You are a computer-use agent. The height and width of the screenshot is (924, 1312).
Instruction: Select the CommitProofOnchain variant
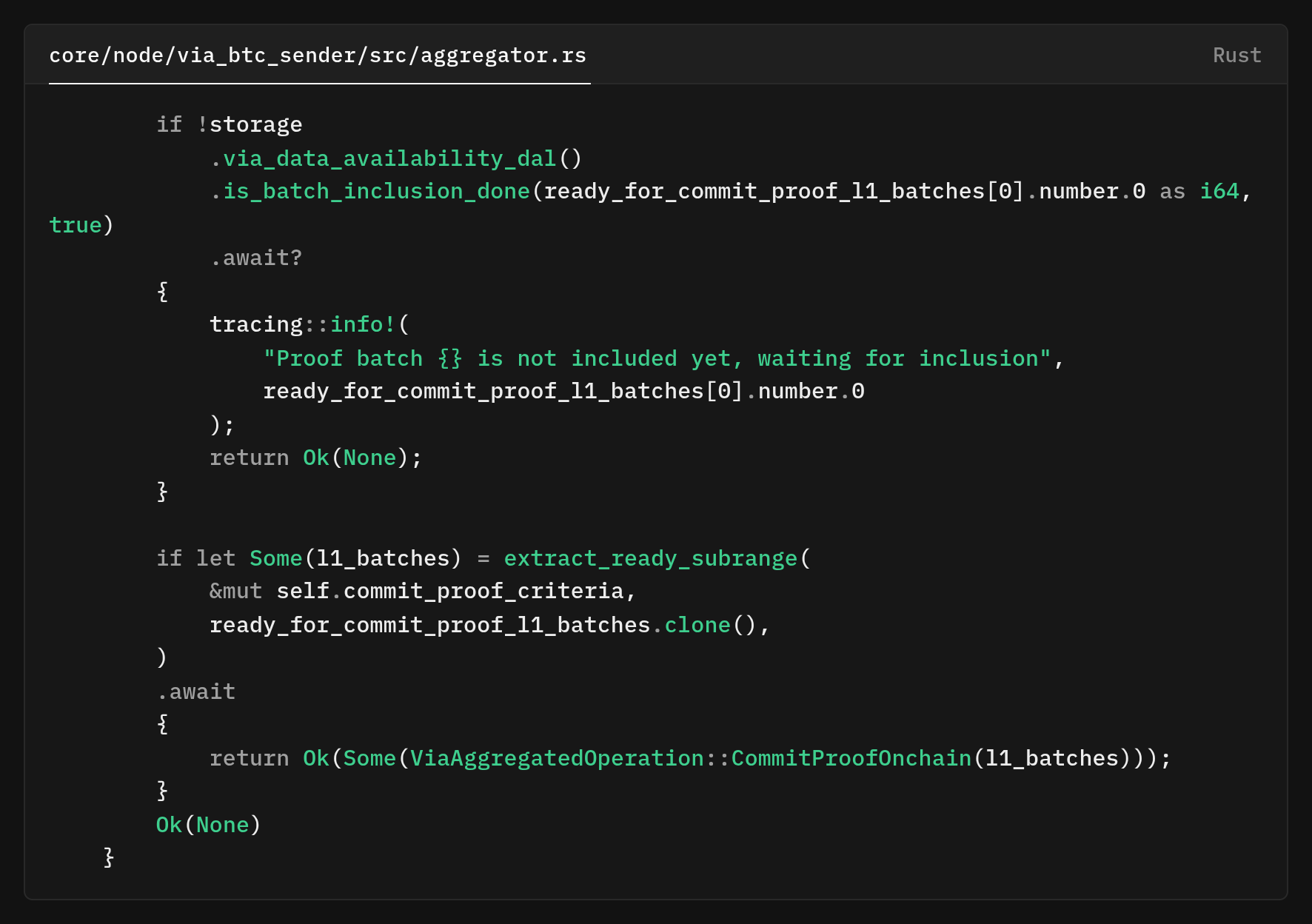851,759
